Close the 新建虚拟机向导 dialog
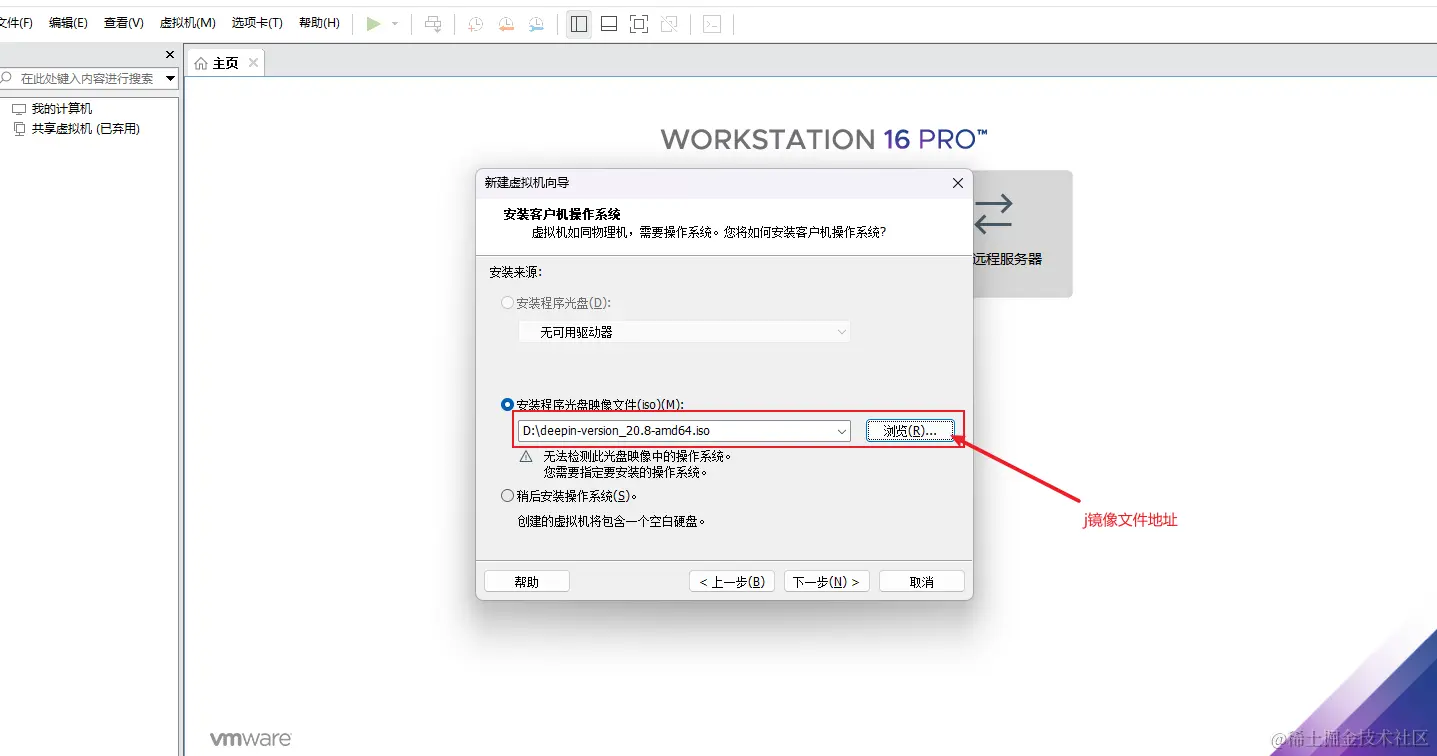 (957, 183)
